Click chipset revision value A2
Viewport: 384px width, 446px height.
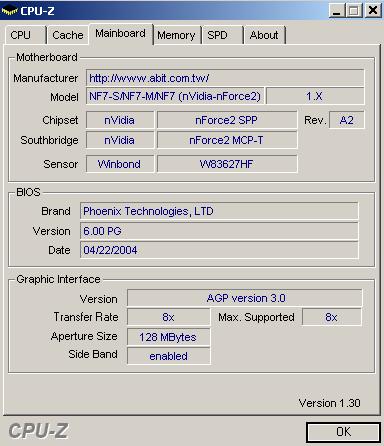click(x=347, y=120)
